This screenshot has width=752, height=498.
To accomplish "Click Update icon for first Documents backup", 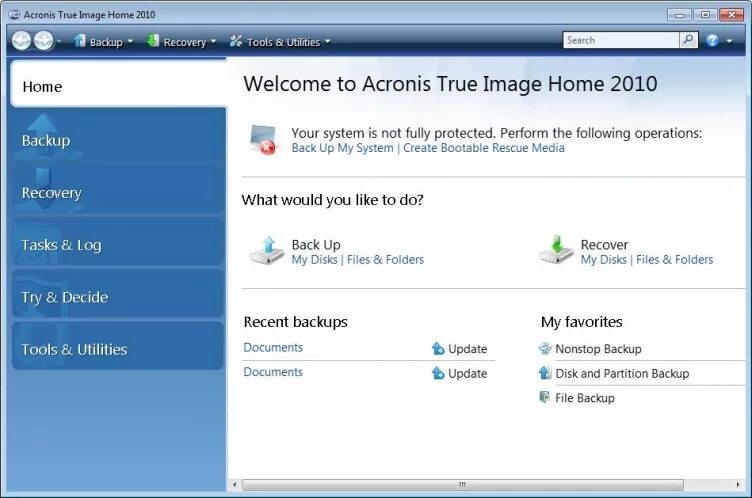I will pyautogui.click(x=438, y=349).
